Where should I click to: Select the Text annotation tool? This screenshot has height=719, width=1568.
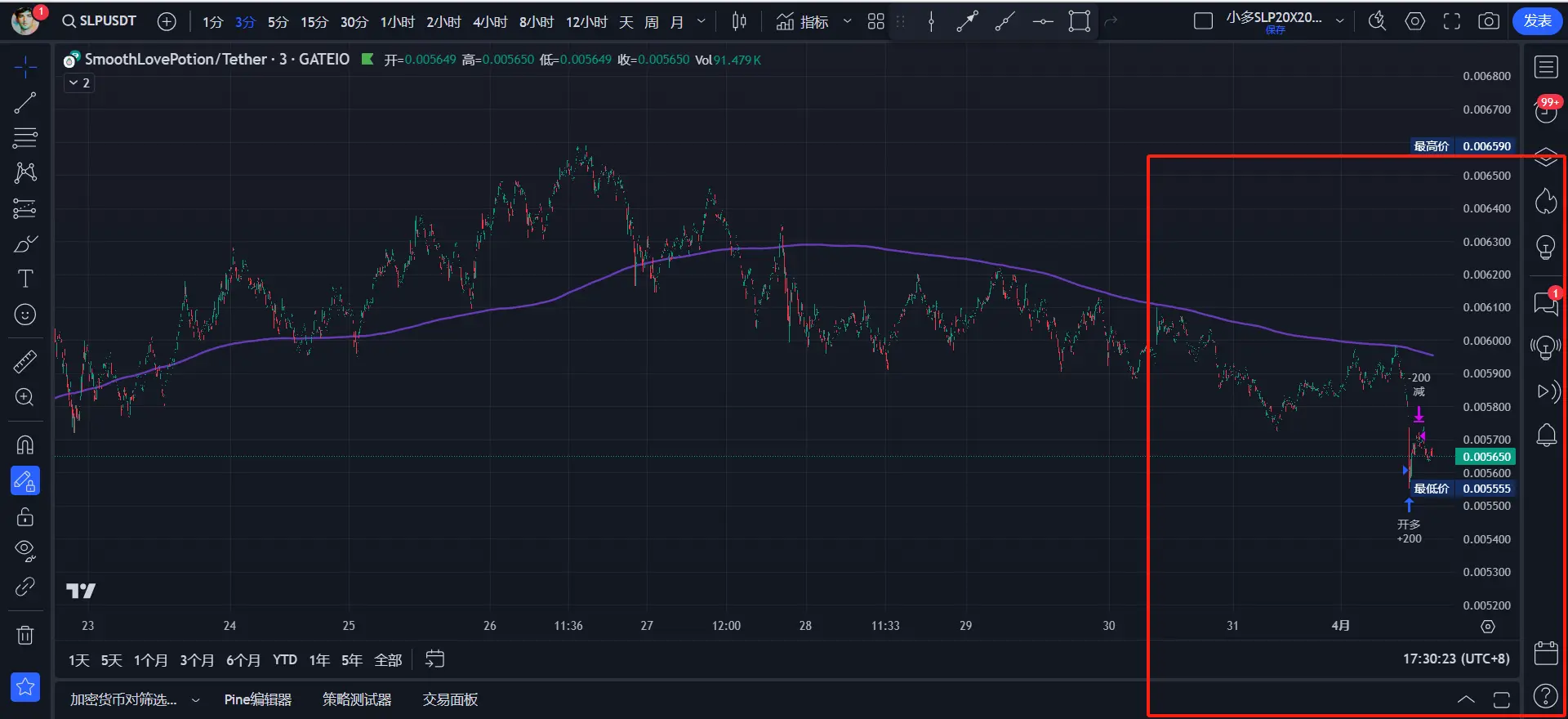[25, 279]
